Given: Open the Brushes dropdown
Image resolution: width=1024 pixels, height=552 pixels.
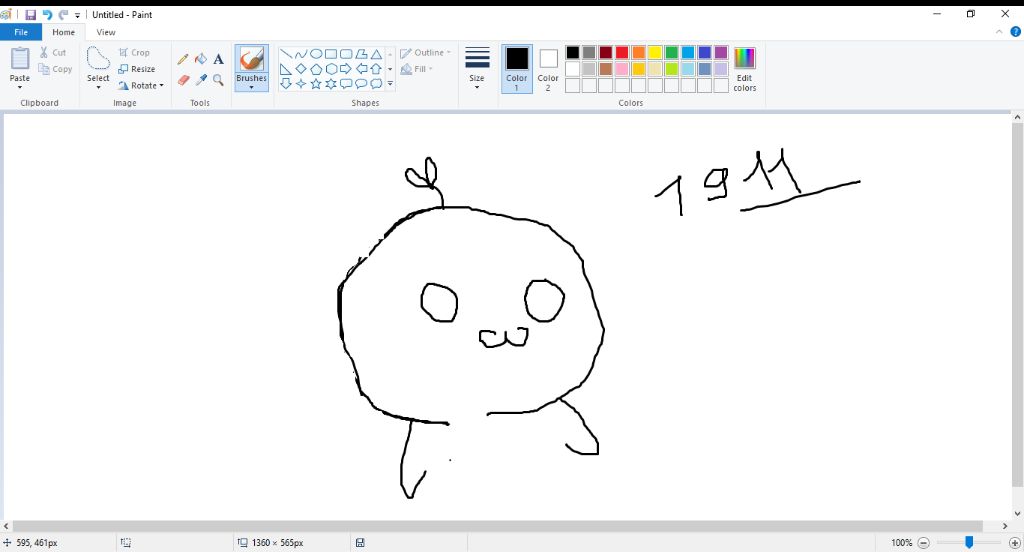Looking at the screenshot, I should [x=252, y=82].
